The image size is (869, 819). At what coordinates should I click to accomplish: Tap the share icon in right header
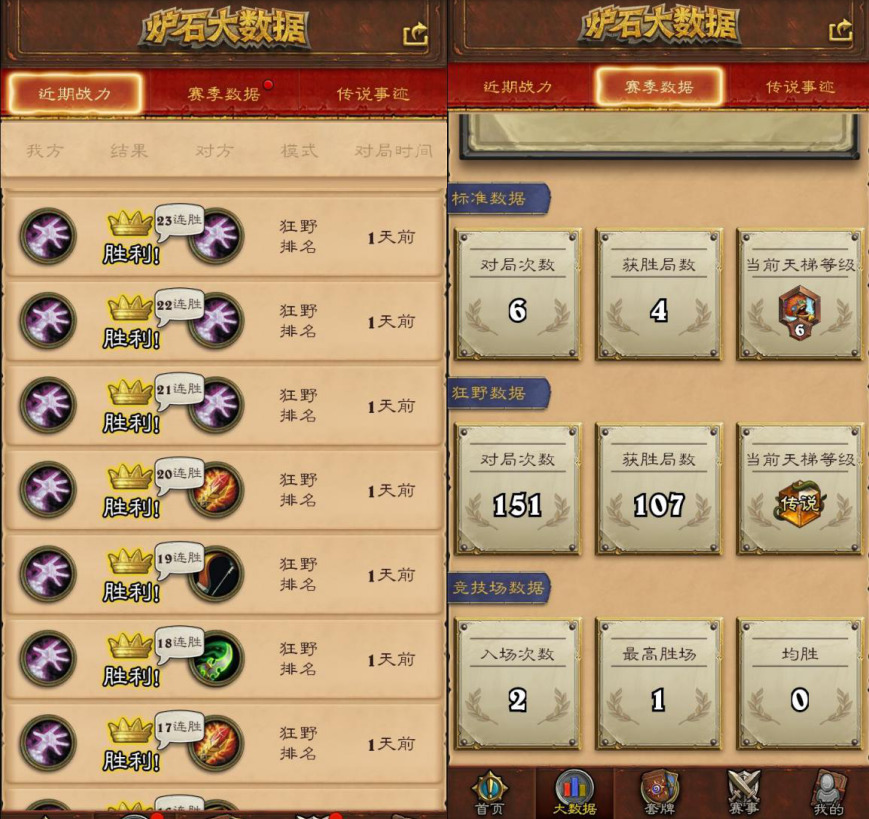tap(841, 30)
